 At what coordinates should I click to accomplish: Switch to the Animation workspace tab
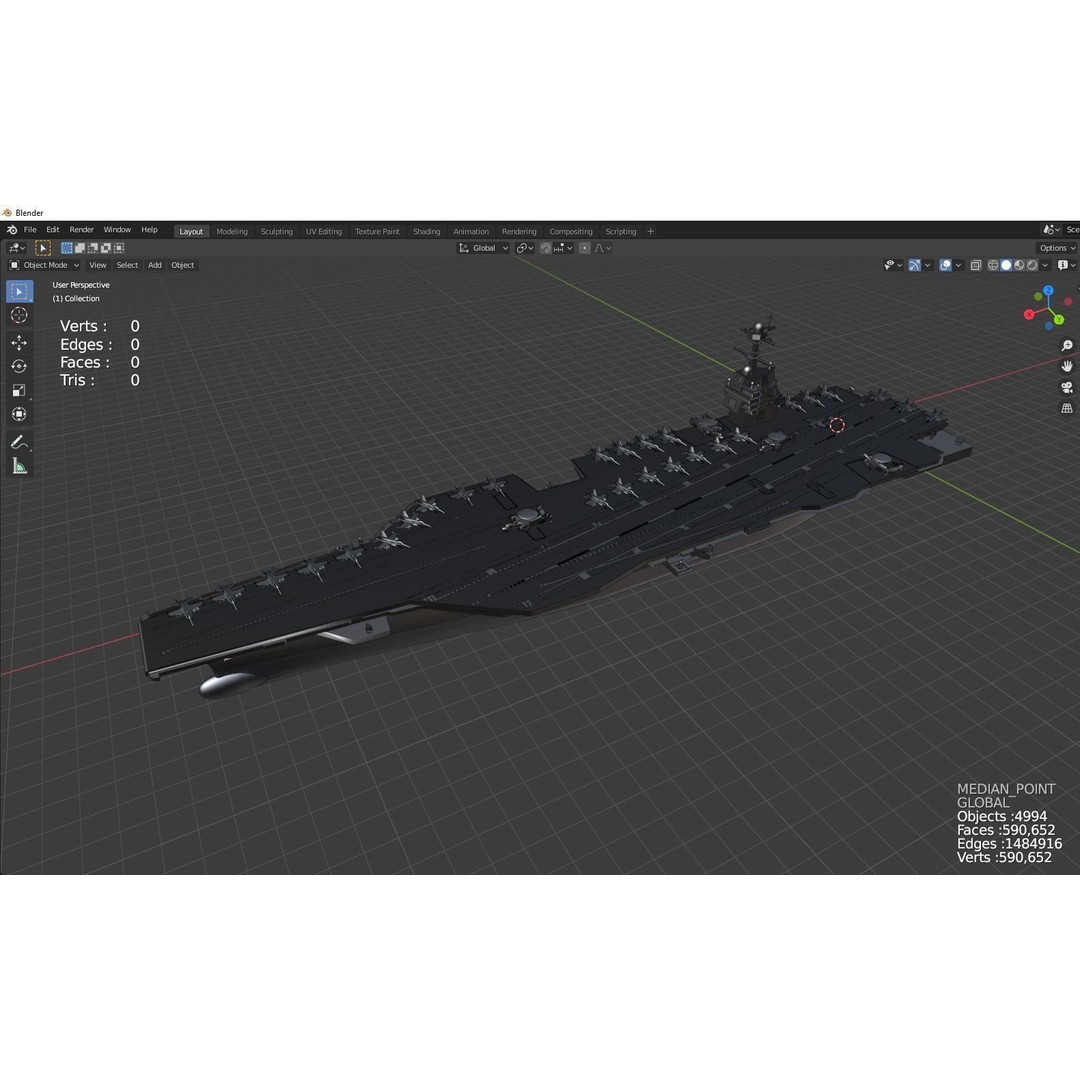click(471, 231)
